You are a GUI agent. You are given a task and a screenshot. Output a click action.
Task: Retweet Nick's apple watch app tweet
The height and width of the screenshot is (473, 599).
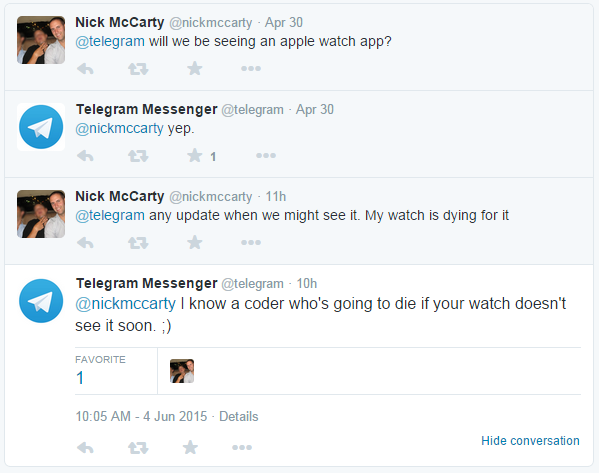[138, 69]
